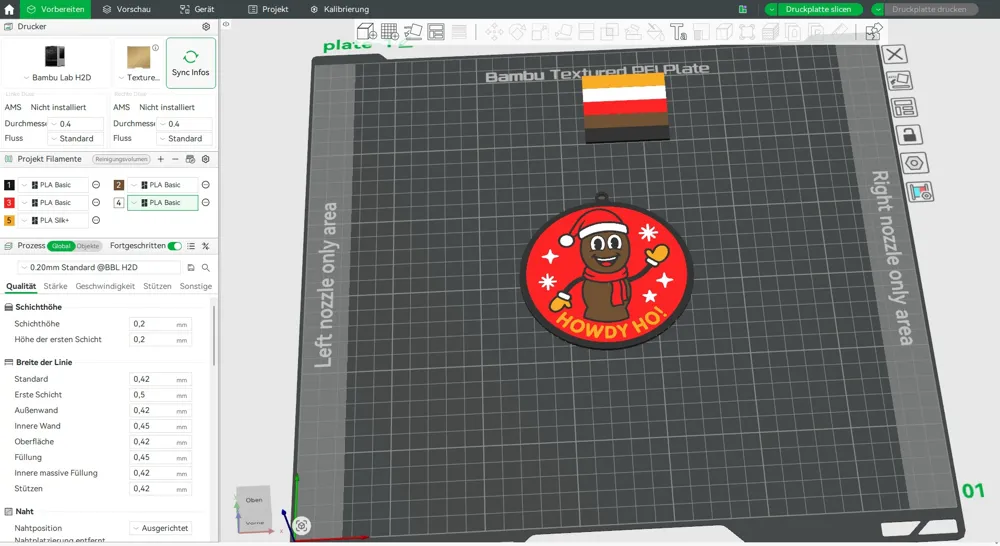Image resolution: width=1000 pixels, height=546 pixels.
Task: Collapse the sidebar with eye icon
Action: (x=226, y=24)
